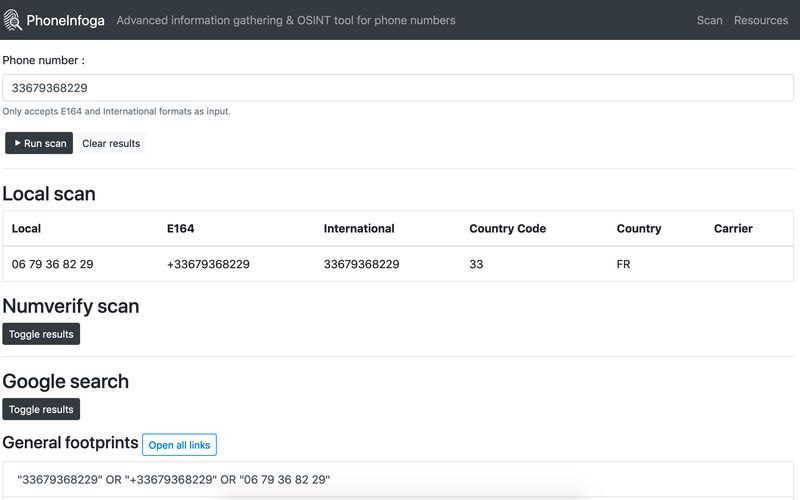Open the Scan page in navbar
Image resolution: width=800 pixels, height=500 pixels.
point(709,20)
